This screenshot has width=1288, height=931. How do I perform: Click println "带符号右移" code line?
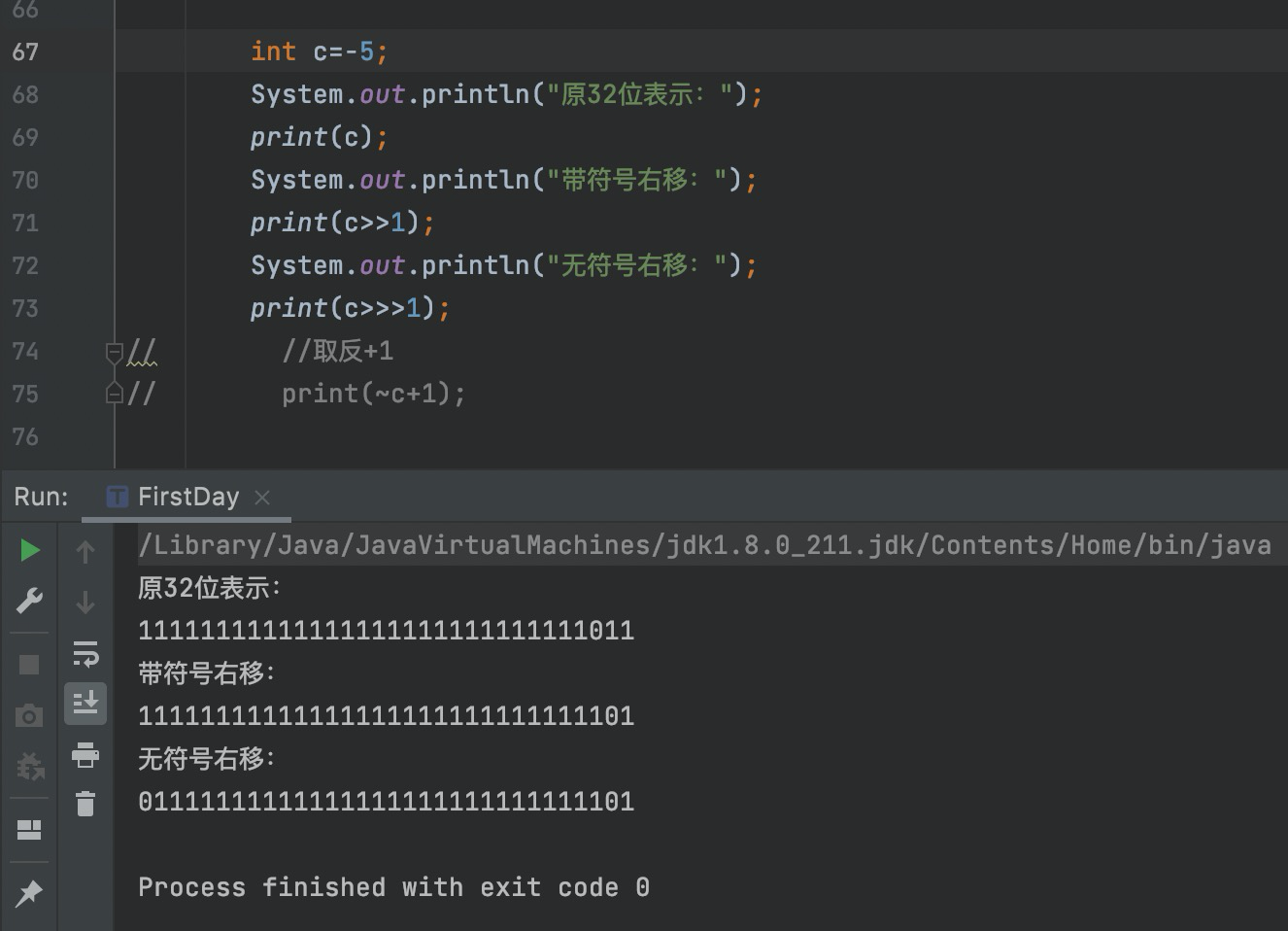coord(503,180)
